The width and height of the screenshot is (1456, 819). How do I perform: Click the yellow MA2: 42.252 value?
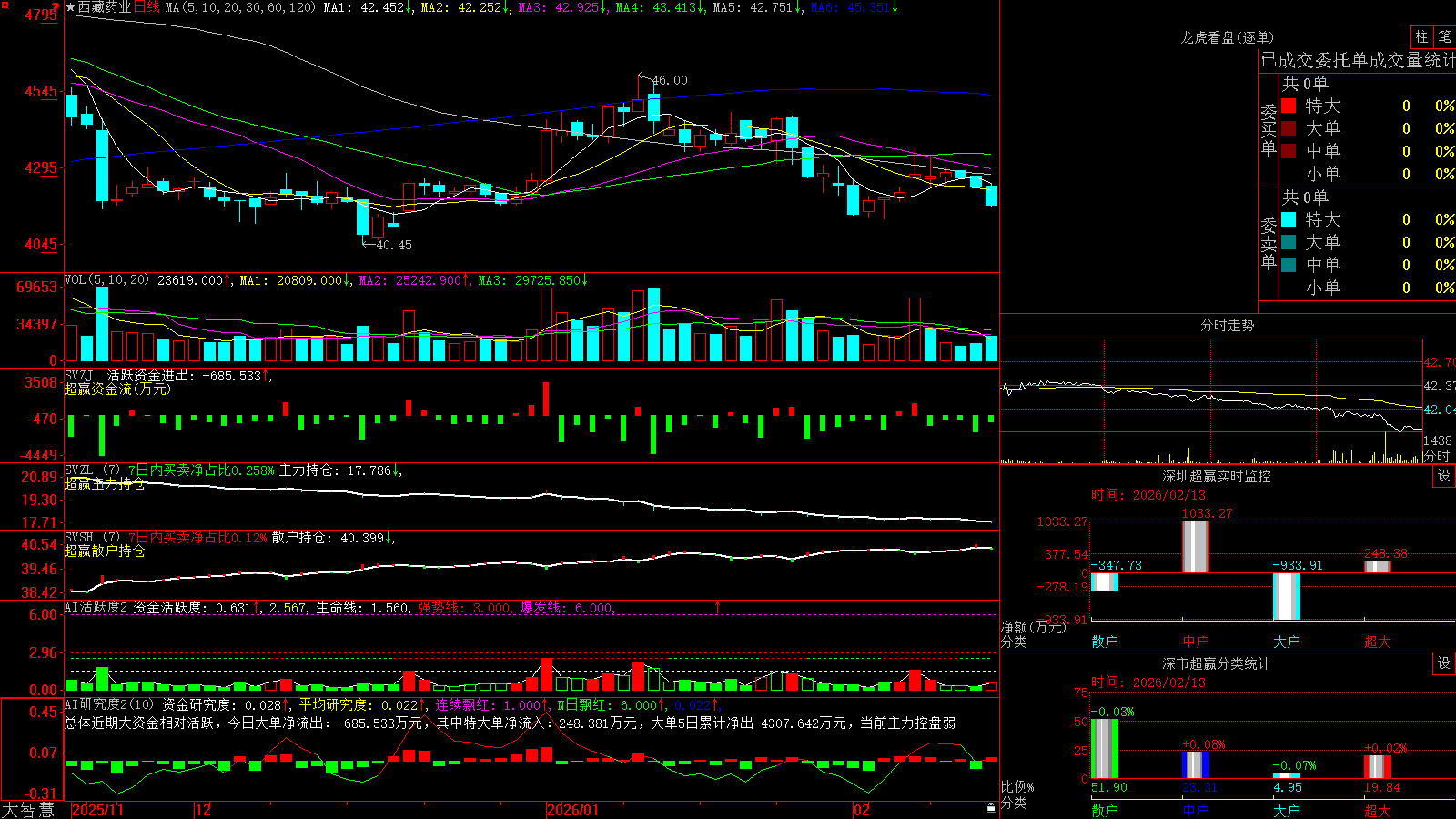pyautogui.click(x=465, y=7)
